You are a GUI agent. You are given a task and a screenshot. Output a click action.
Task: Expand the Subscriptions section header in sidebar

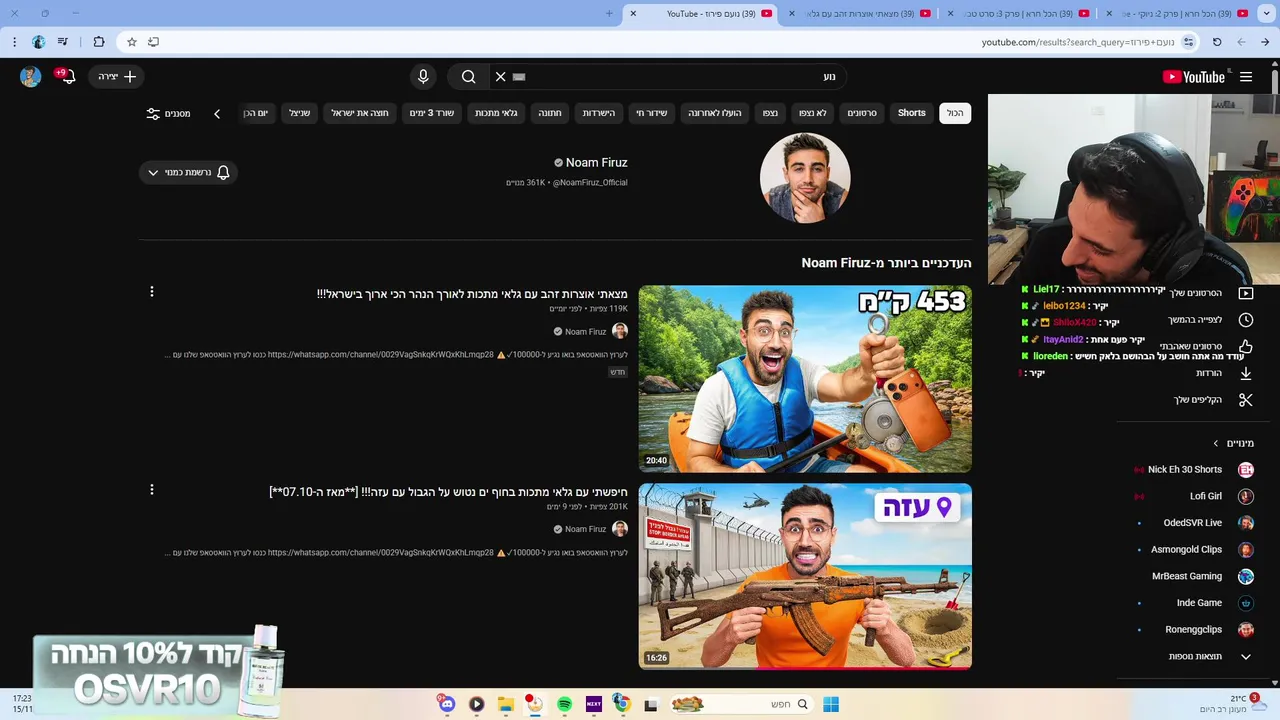1234,443
